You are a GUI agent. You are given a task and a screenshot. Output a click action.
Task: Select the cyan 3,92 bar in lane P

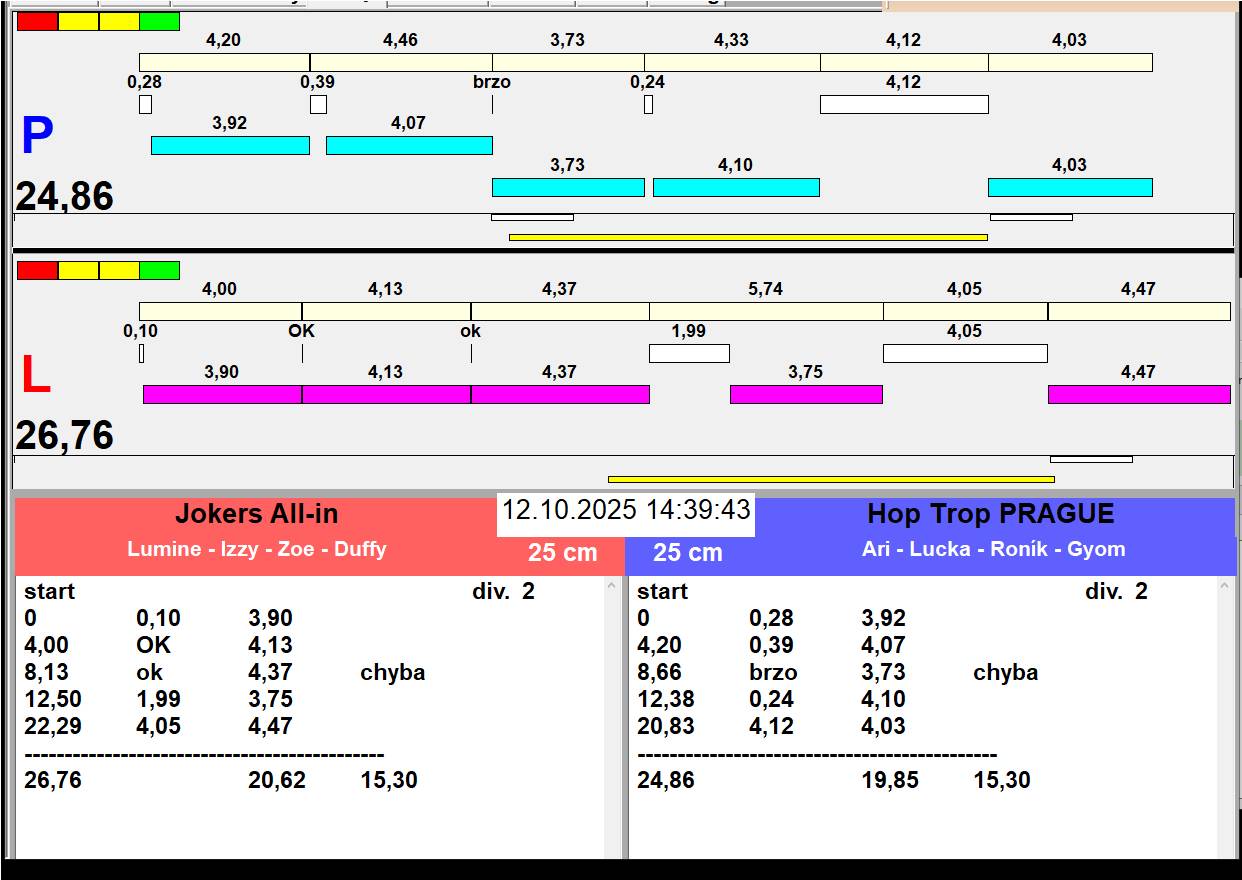(x=230, y=145)
